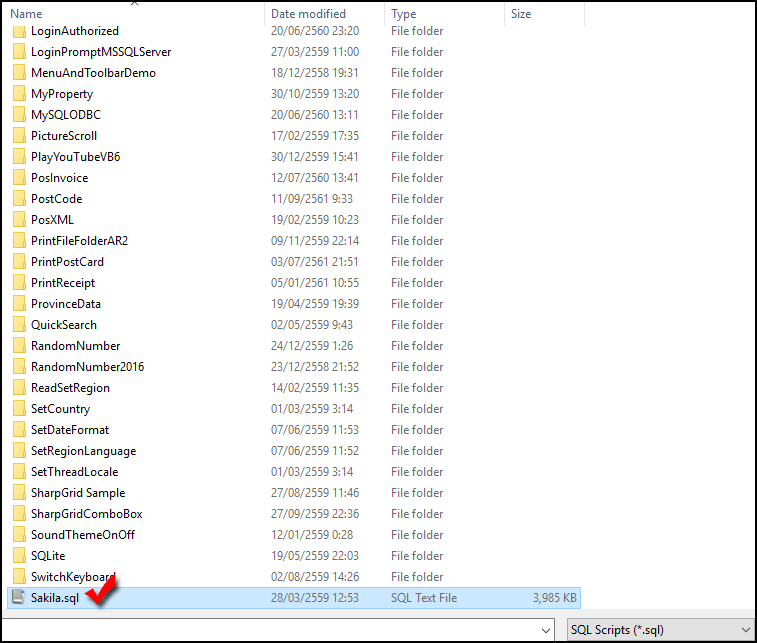Select the SoundThemeOnOff folder name
757x643 pixels.
83,535
